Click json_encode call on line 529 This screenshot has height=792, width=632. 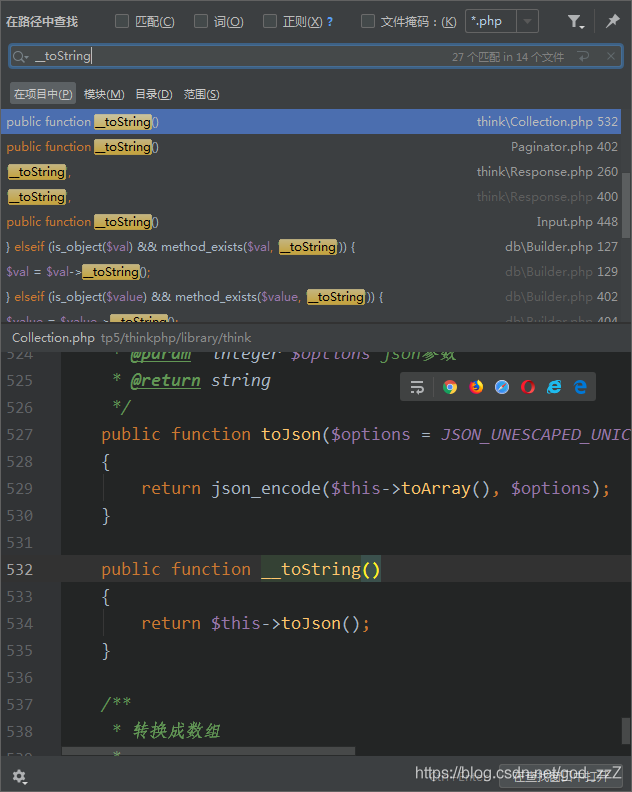[x=266, y=489]
